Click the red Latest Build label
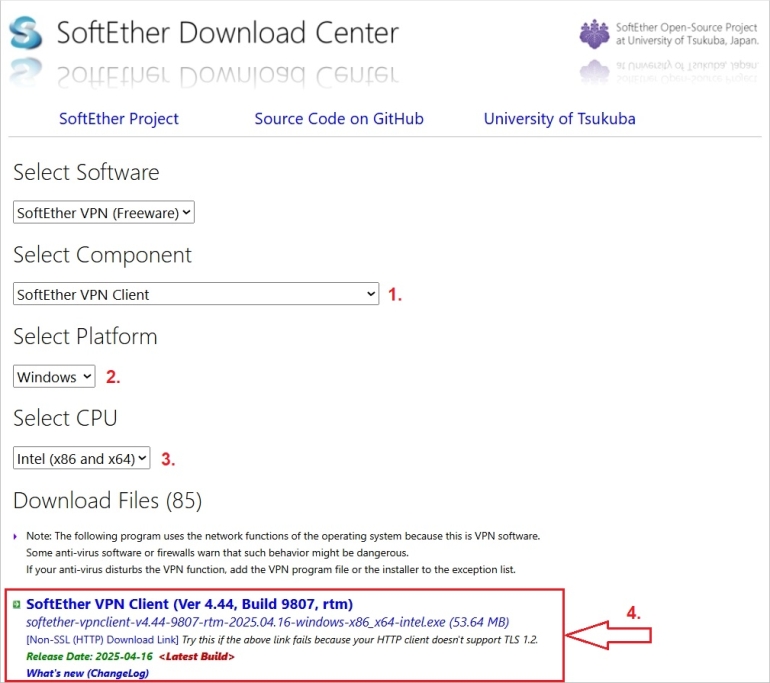 point(196,656)
